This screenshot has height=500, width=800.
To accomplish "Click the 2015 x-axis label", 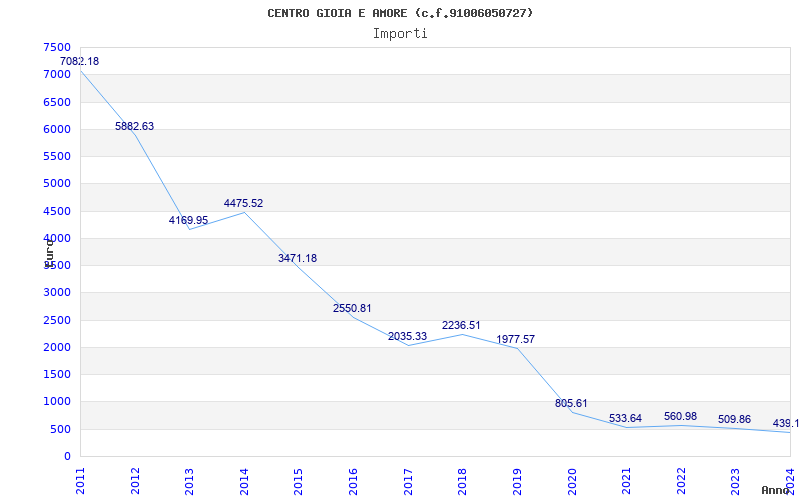I will coord(299,481).
